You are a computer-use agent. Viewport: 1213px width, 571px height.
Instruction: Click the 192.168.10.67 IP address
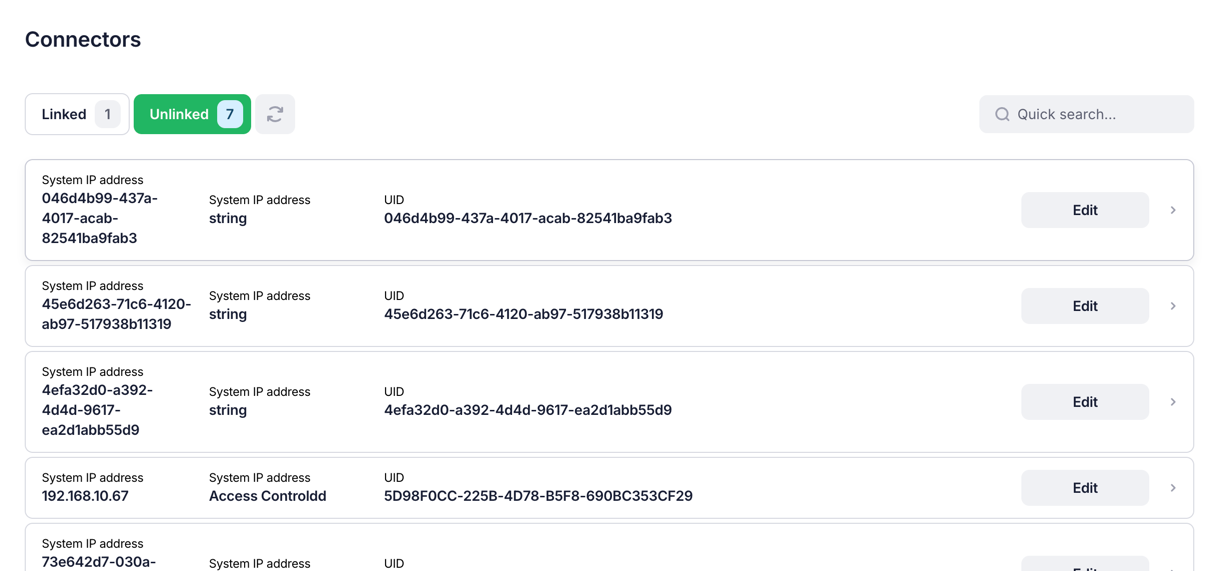(85, 496)
